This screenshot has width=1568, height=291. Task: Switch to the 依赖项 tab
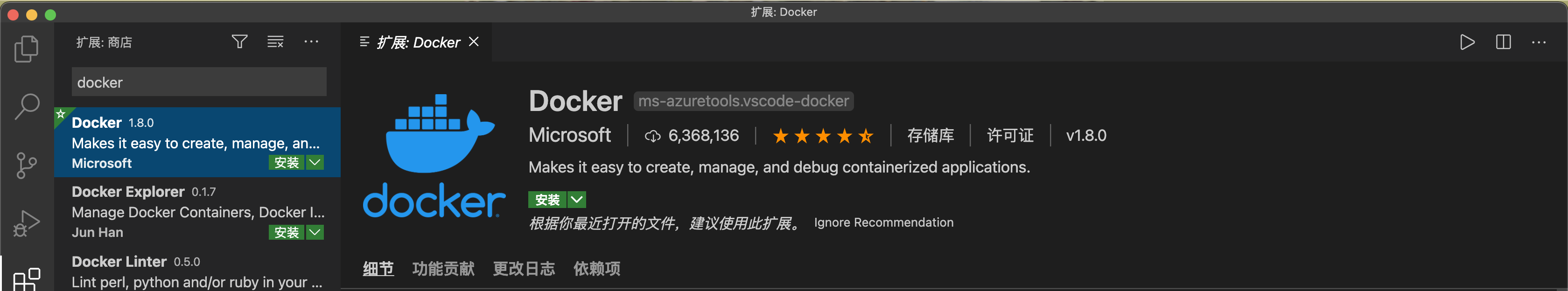[x=596, y=269]
